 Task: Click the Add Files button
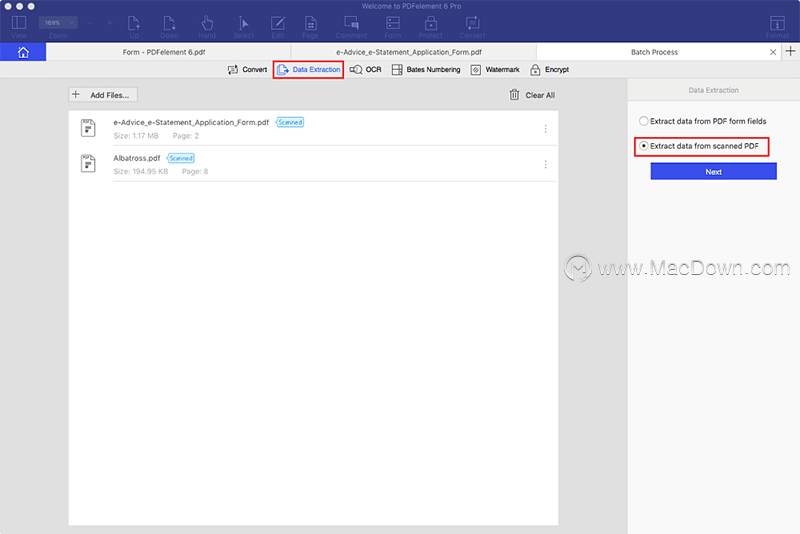103,95
